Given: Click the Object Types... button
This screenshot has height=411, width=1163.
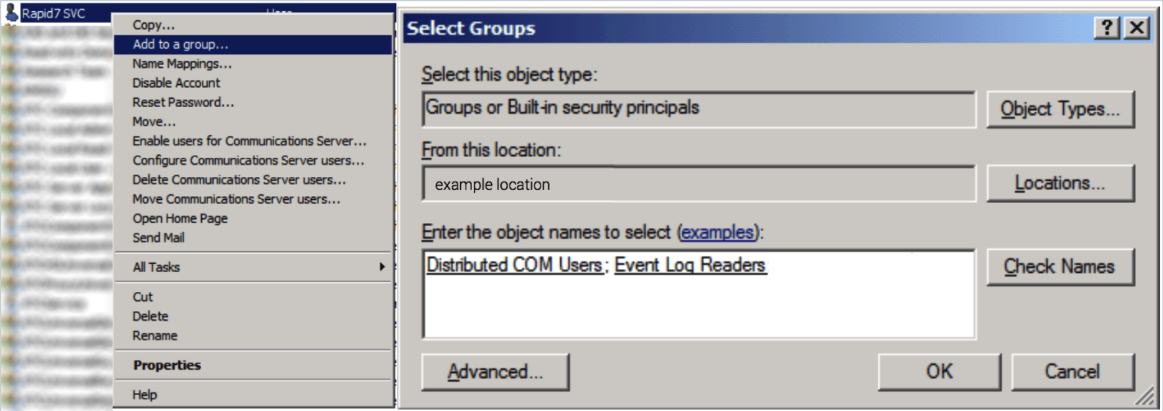Looking at the screenshot, I should click(1060, 110).
